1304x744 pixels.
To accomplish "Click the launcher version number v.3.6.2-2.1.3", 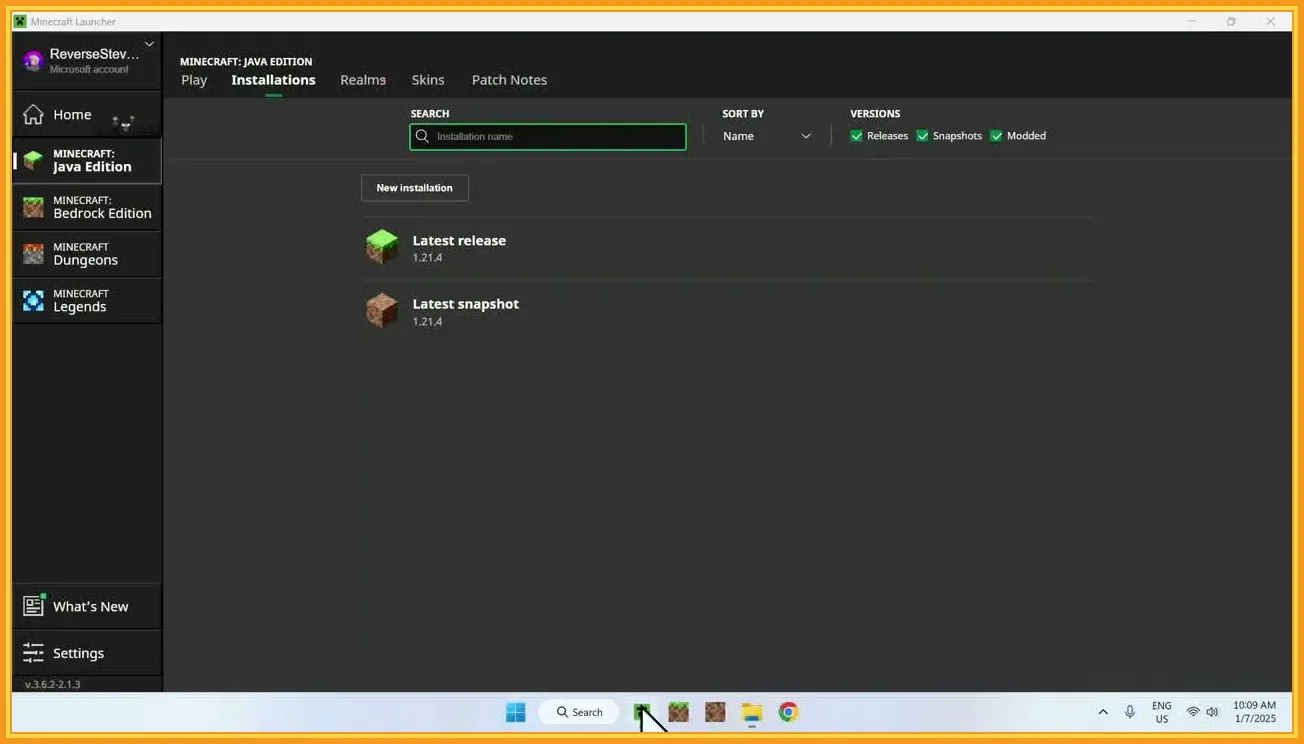I will (53, 684).
